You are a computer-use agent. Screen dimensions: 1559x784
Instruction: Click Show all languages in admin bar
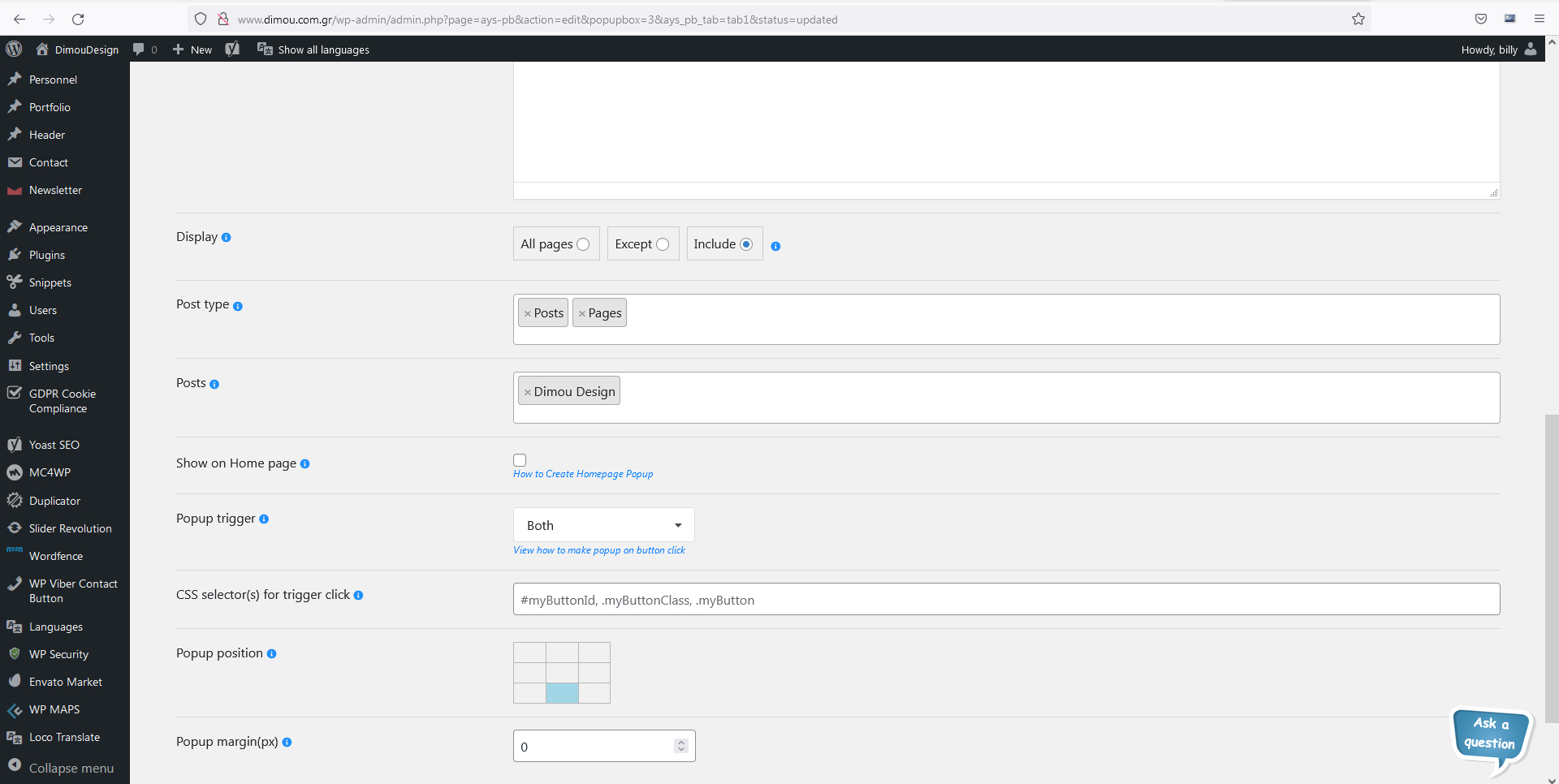click(313, 50)
